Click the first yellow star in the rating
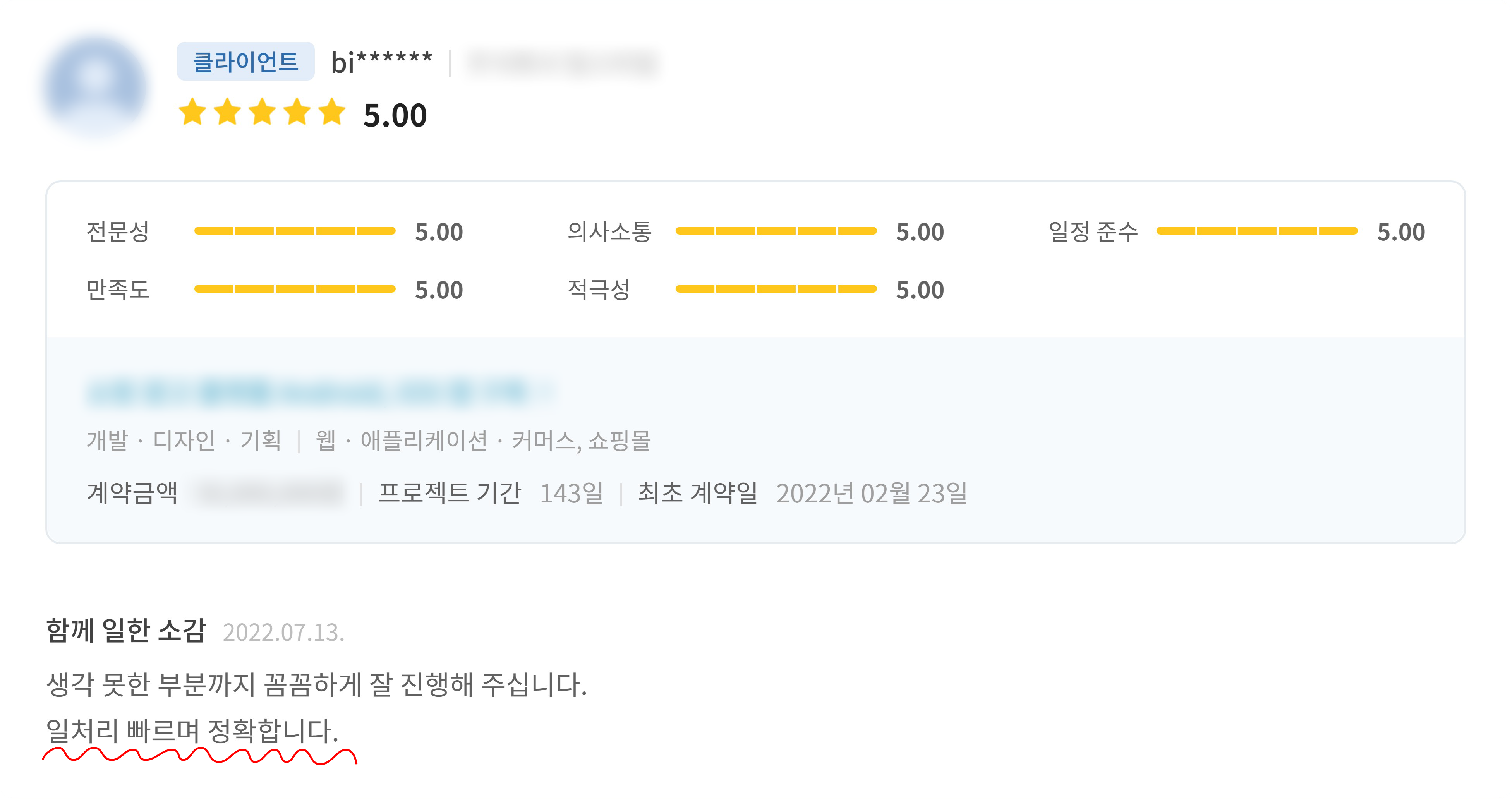The image size is (1512, 799). (192, 112)
